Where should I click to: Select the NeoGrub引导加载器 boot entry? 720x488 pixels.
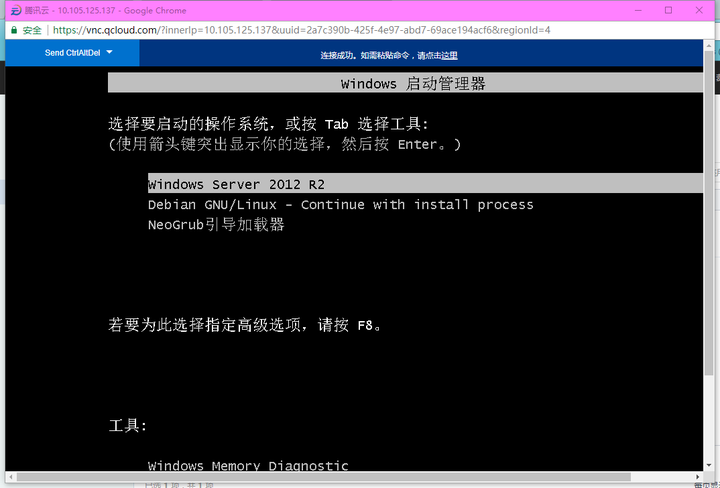point(216,225)
